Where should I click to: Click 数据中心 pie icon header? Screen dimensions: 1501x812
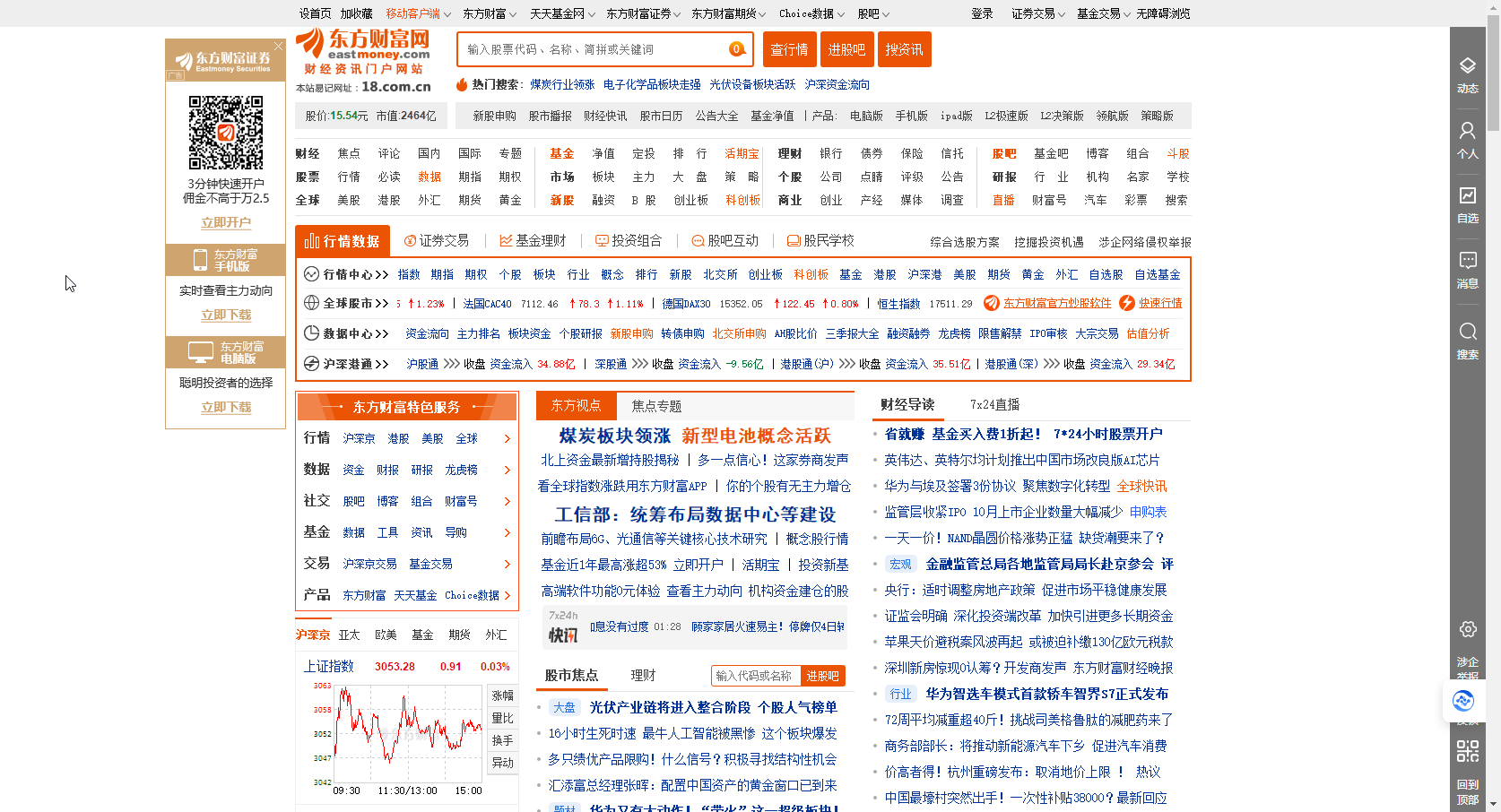pyautogui.click(x=345, y=333)
